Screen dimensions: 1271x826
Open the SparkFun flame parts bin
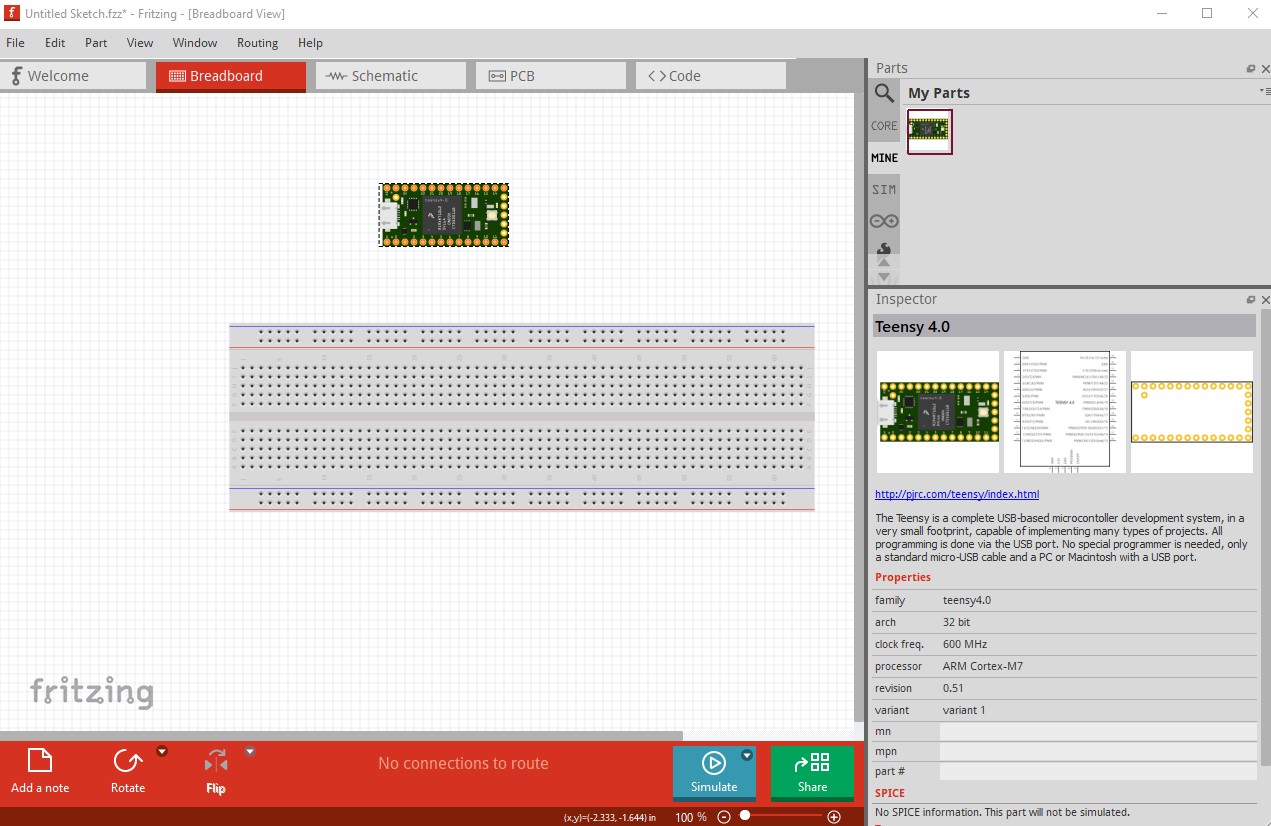(884, 247)
